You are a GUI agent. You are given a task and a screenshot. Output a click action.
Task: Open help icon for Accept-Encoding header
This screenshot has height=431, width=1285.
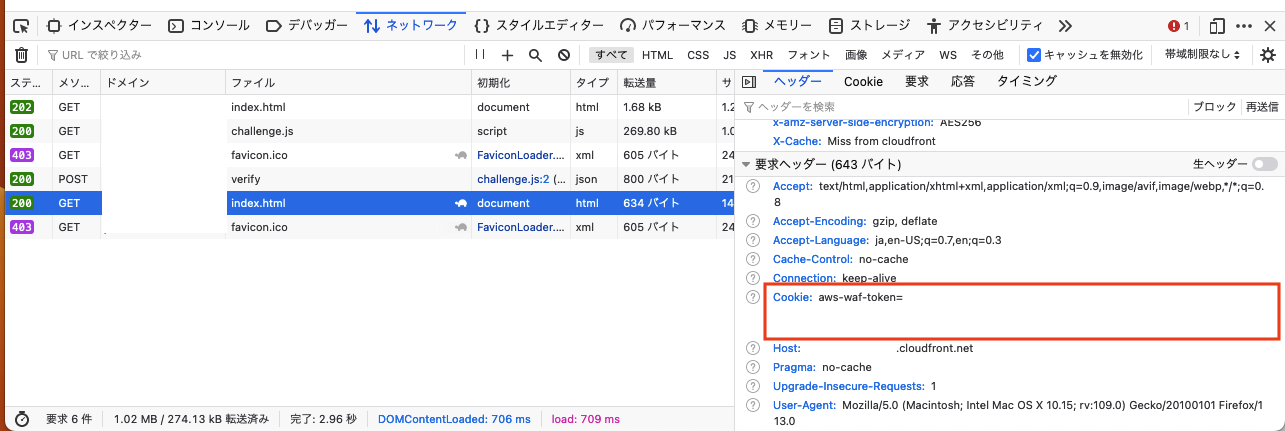pyautogui.click(x=753, y=221)
